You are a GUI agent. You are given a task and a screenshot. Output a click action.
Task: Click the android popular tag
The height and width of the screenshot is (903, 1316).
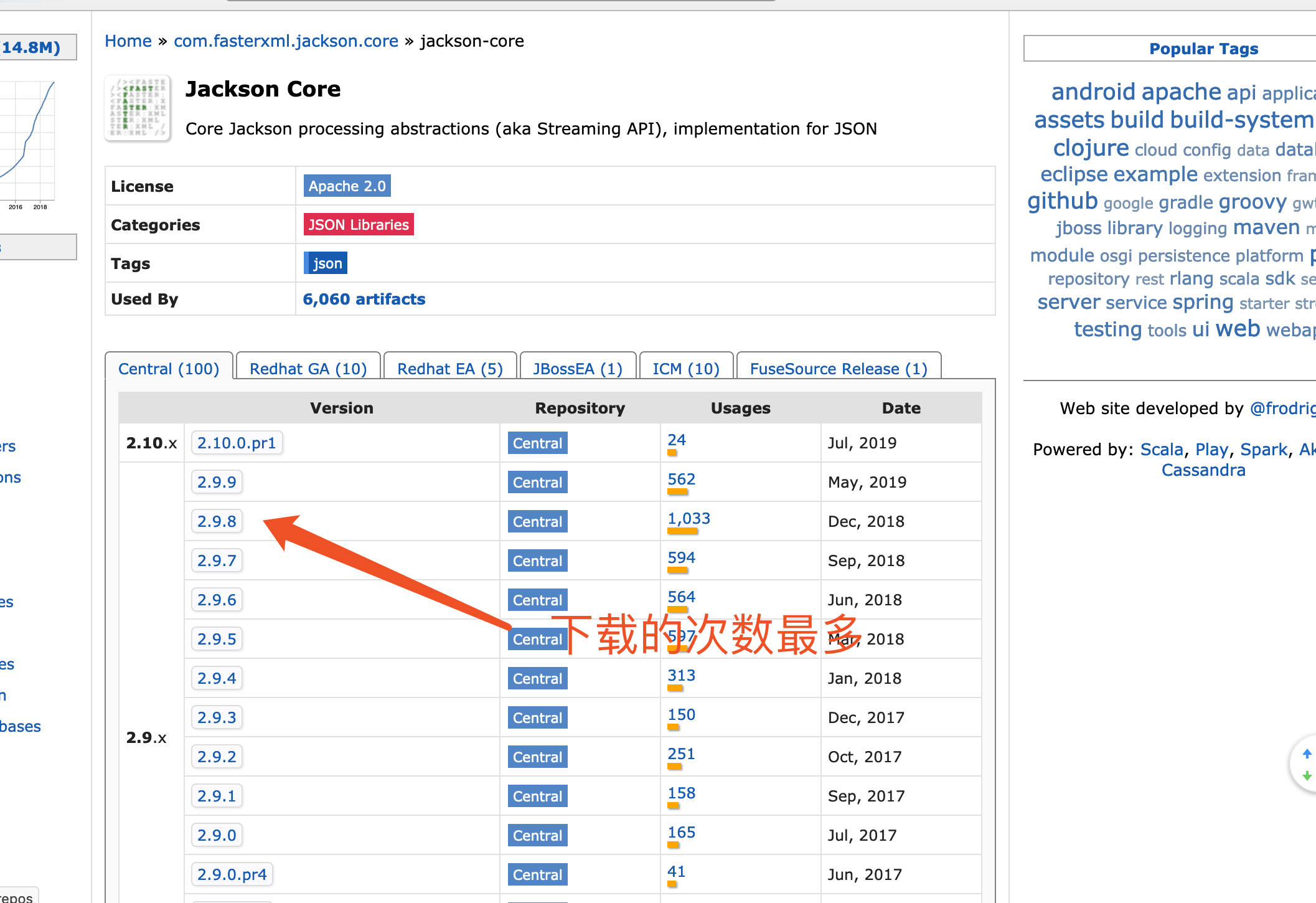[1094, 92]
